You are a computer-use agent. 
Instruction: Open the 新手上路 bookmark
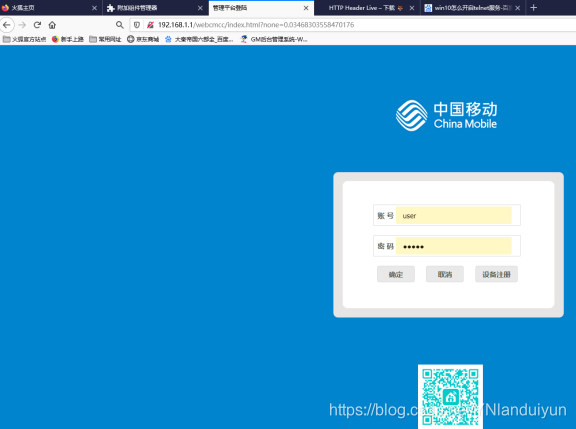[68, 39]
